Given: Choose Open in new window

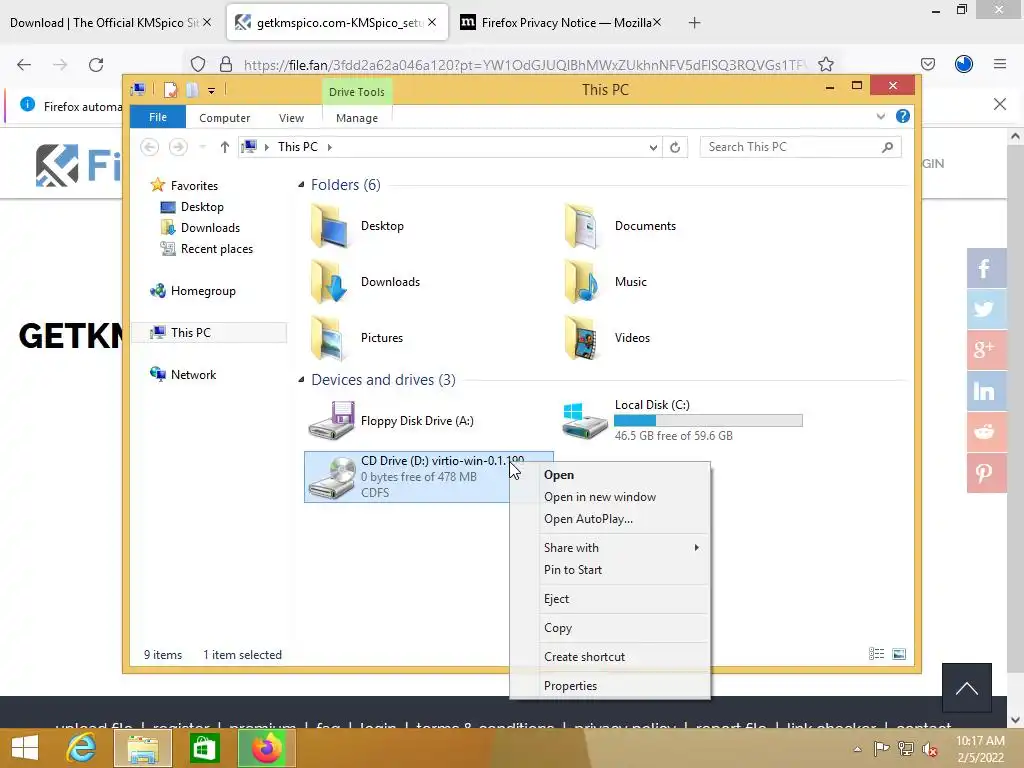Looking at the screenshot, I should tap(600, 497).
